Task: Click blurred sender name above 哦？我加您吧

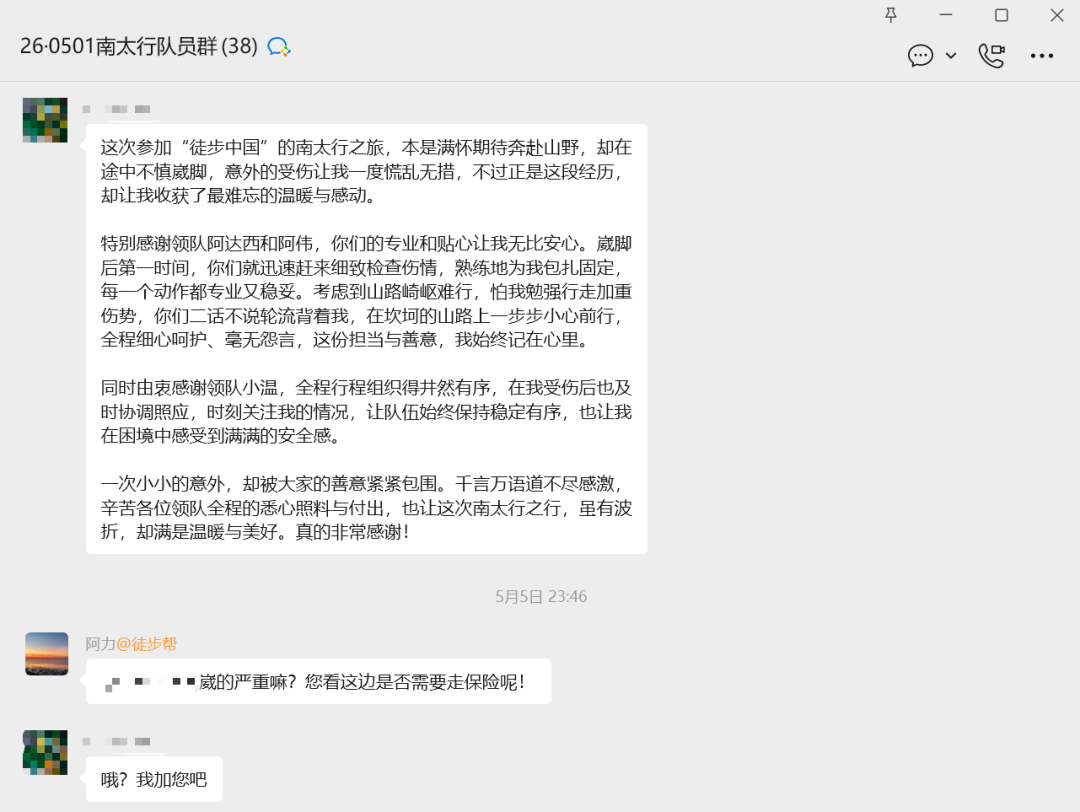Action: coord(117,741)
